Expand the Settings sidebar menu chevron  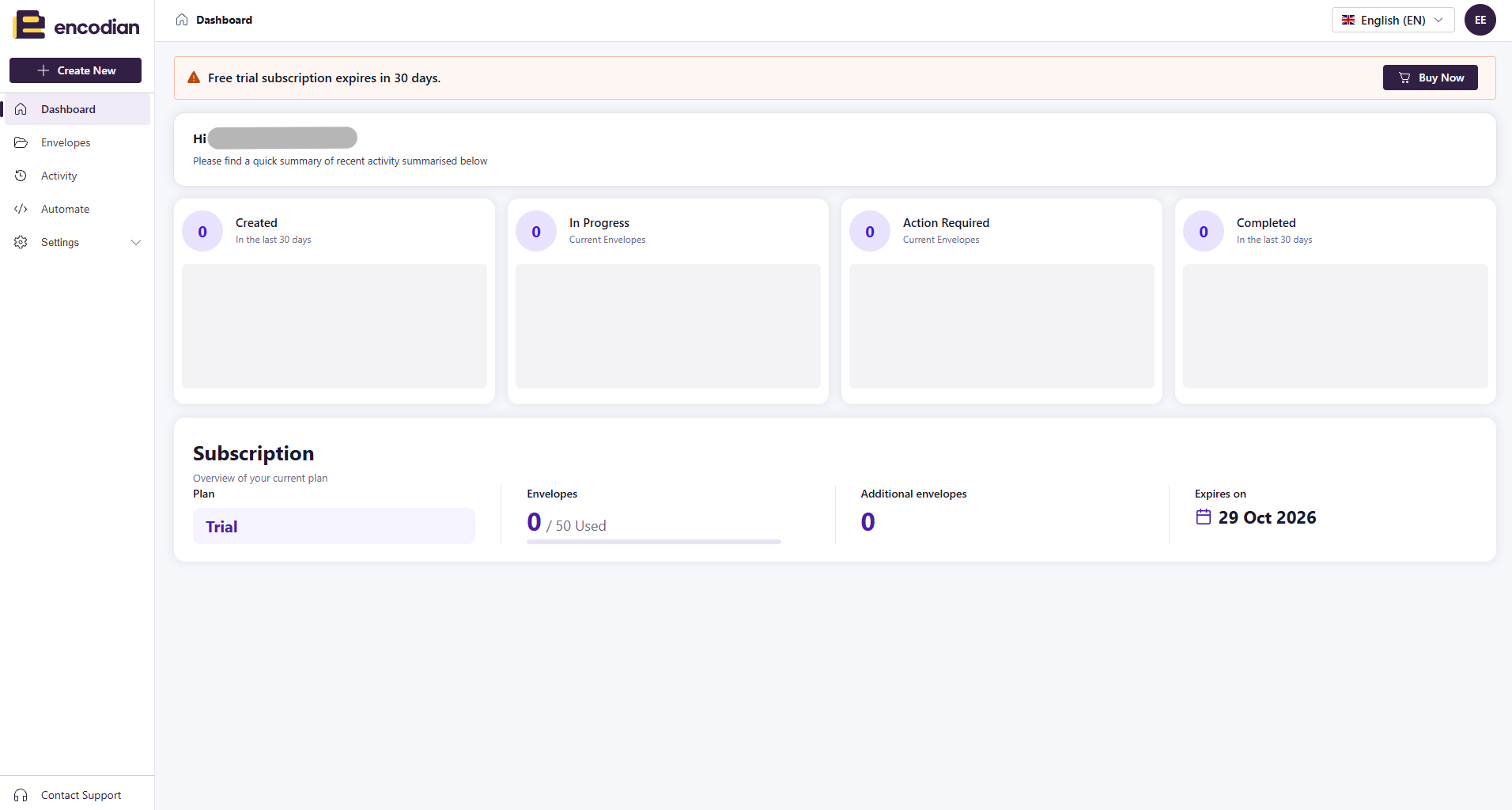point(136,242)
